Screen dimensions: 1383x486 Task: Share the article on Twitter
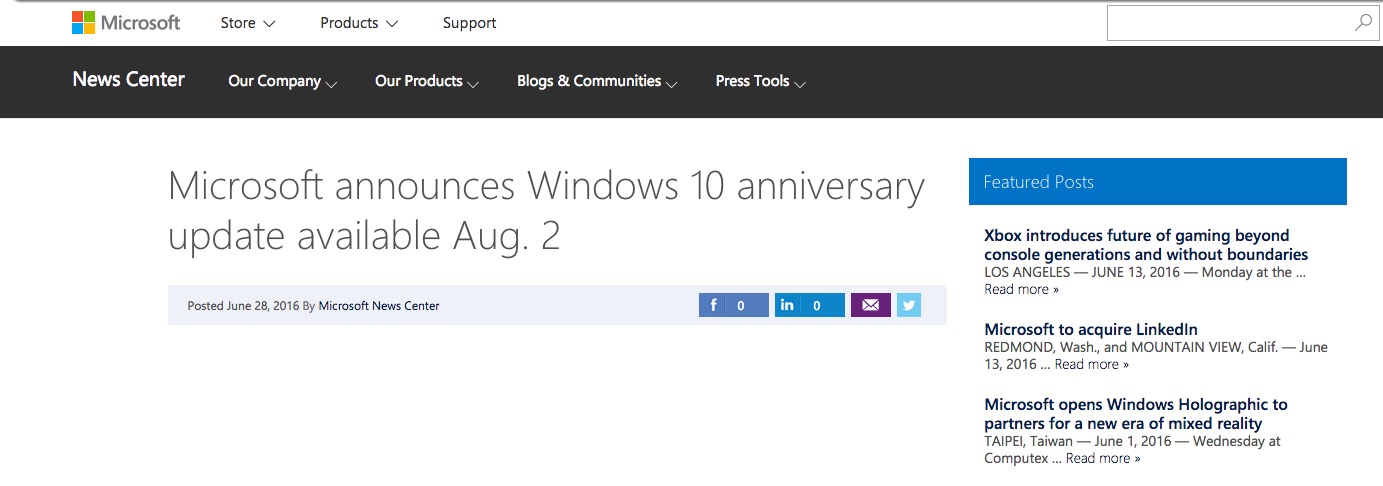908,305
